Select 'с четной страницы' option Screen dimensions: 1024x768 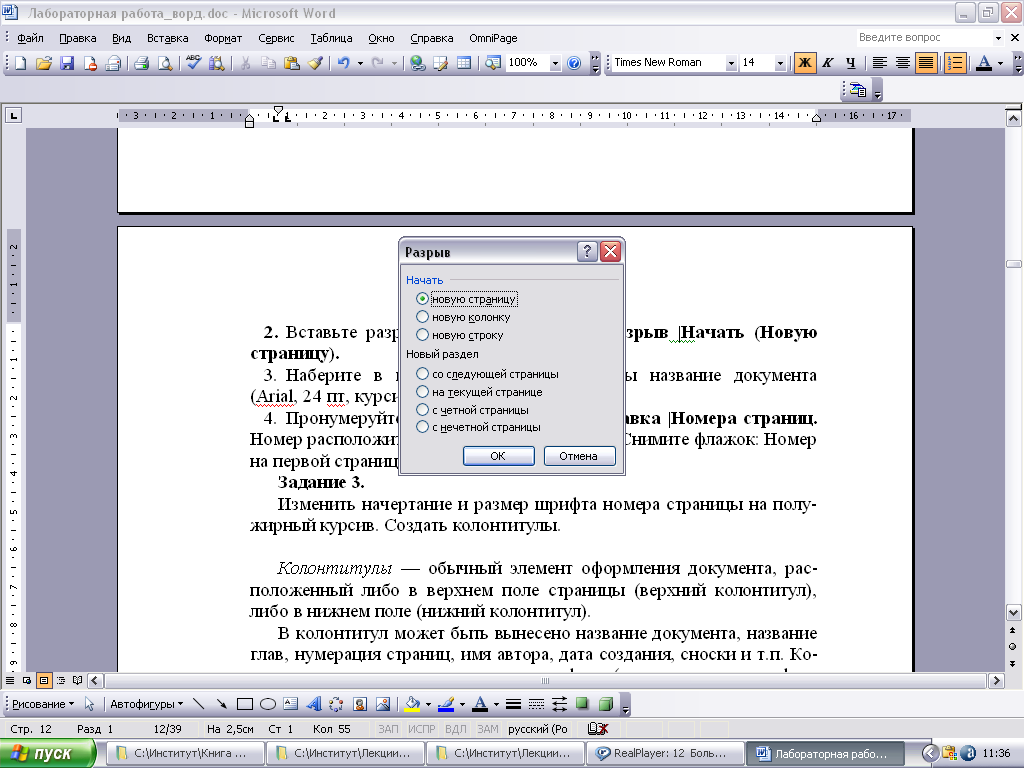[423, 410]
